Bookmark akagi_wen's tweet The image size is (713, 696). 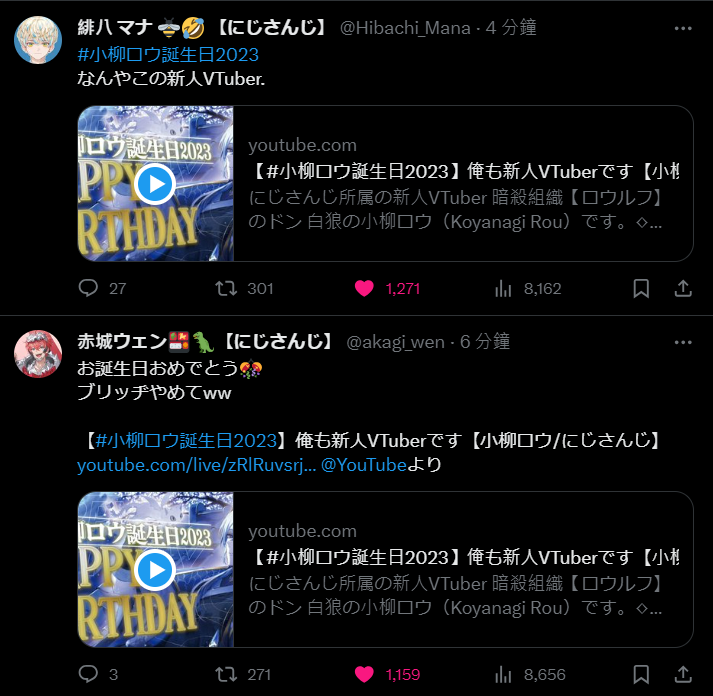pos(641,674)
